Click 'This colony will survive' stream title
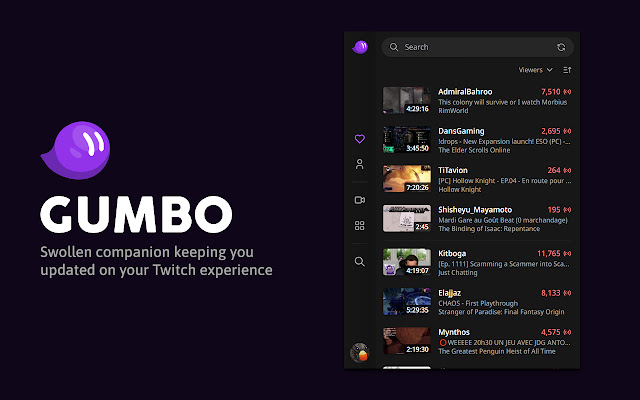The image size is (640, 400). [x=502, y=102]
